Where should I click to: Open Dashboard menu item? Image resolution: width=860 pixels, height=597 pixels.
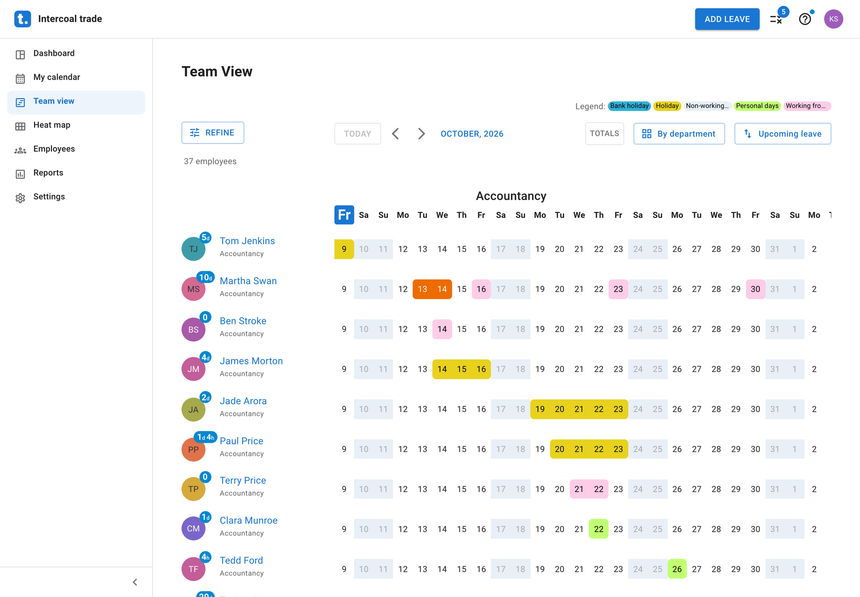76,54
